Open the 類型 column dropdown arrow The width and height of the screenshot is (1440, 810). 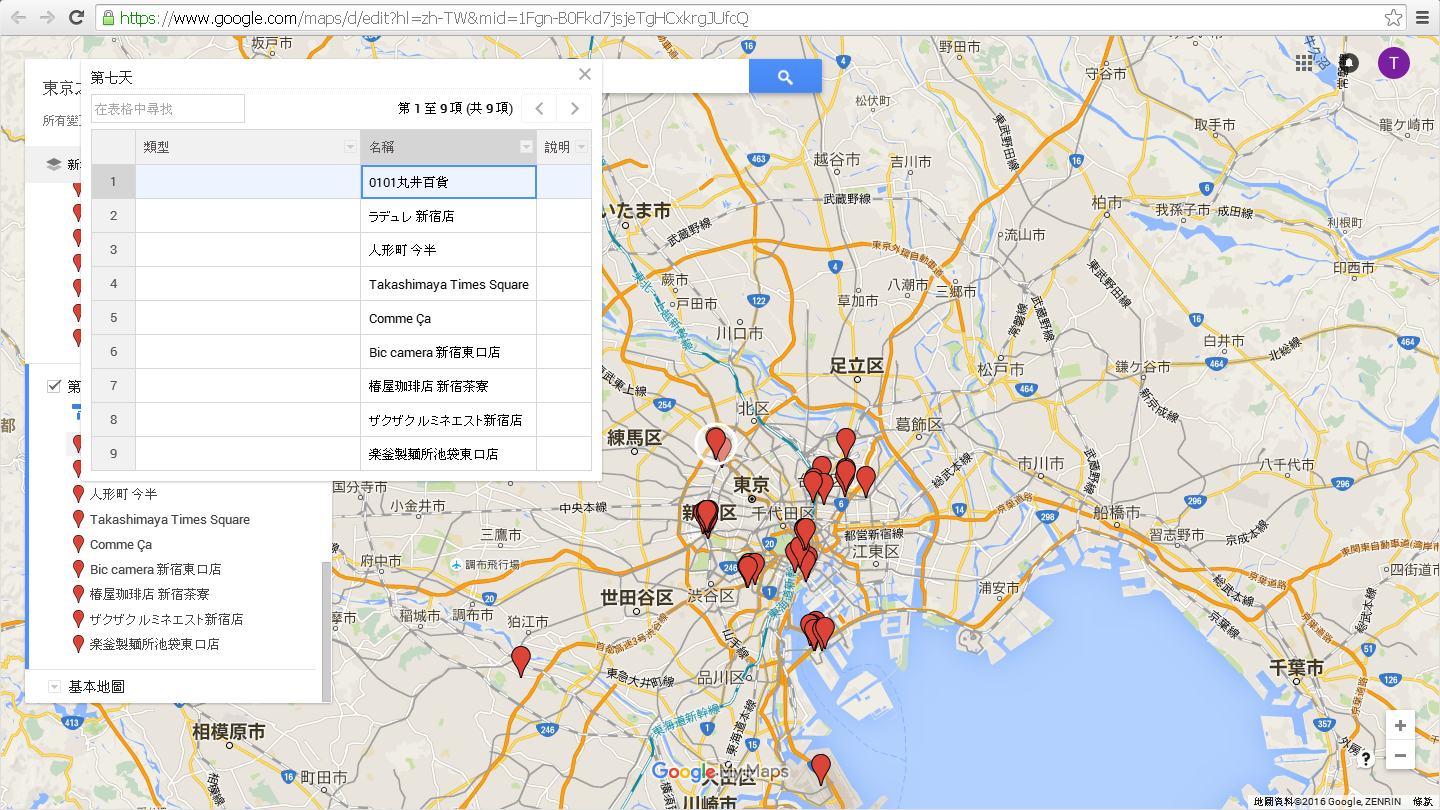tap(350, 147)
